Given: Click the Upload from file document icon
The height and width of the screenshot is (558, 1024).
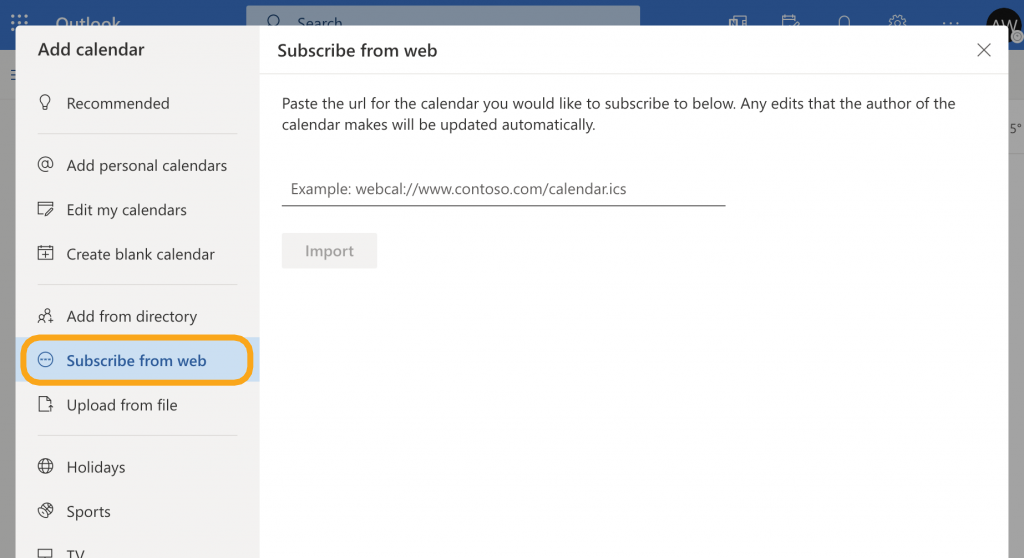Looking at the screenshot, I should (45, 405).
